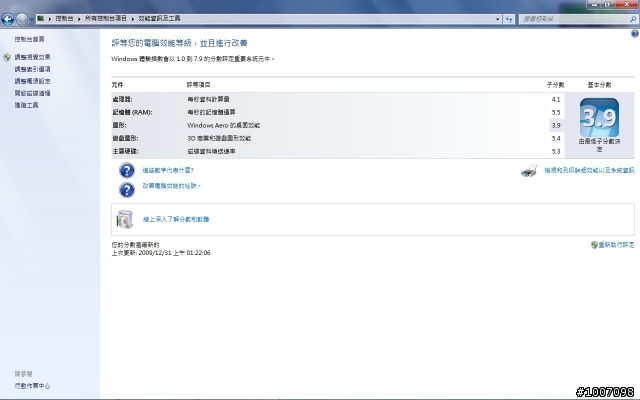The width and height of the screenshot is (640, 400).
Task: Open the Help icon at top right
Action: [x=635, y=34]
